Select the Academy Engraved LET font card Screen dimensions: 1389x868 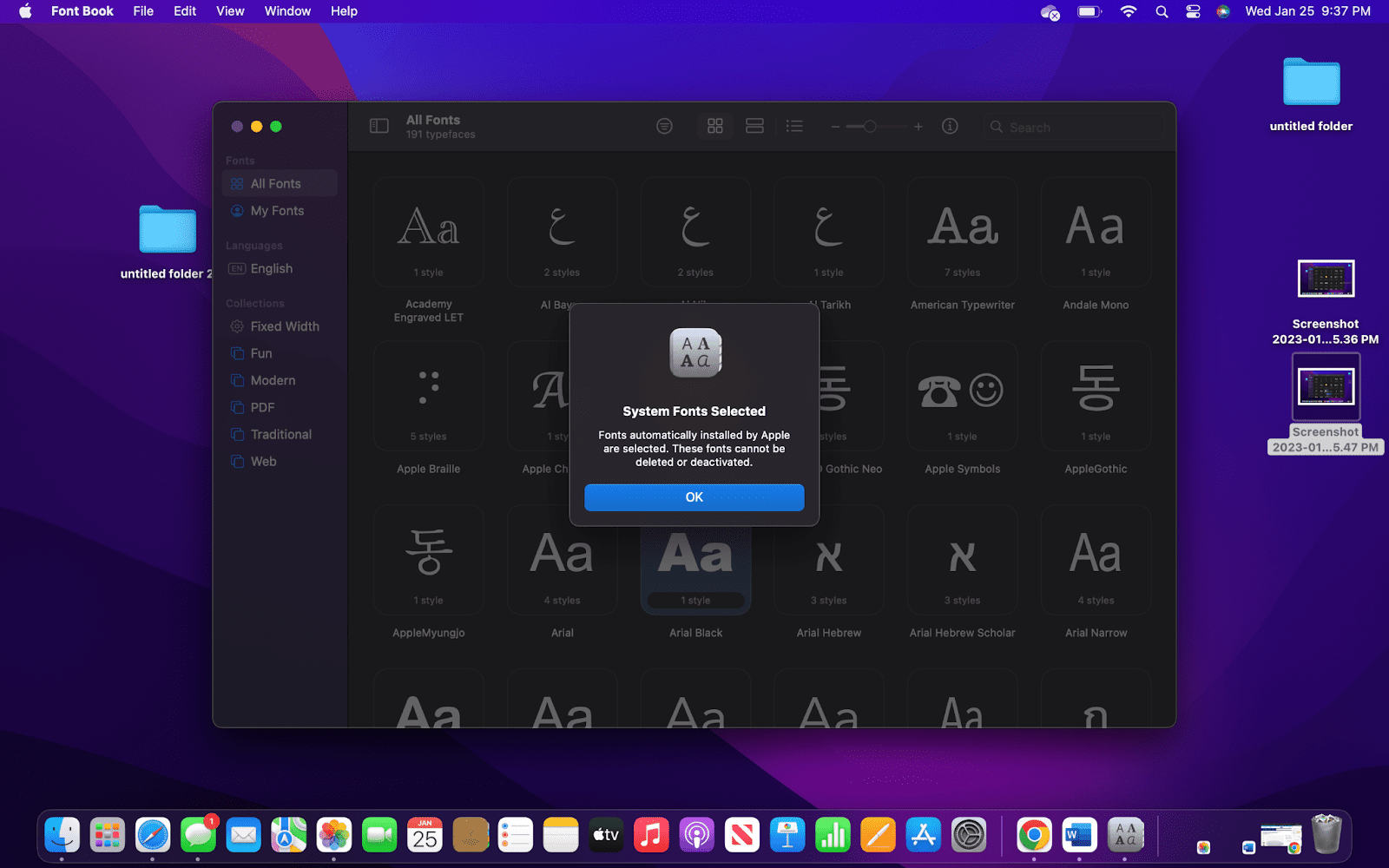coord(429,233)
